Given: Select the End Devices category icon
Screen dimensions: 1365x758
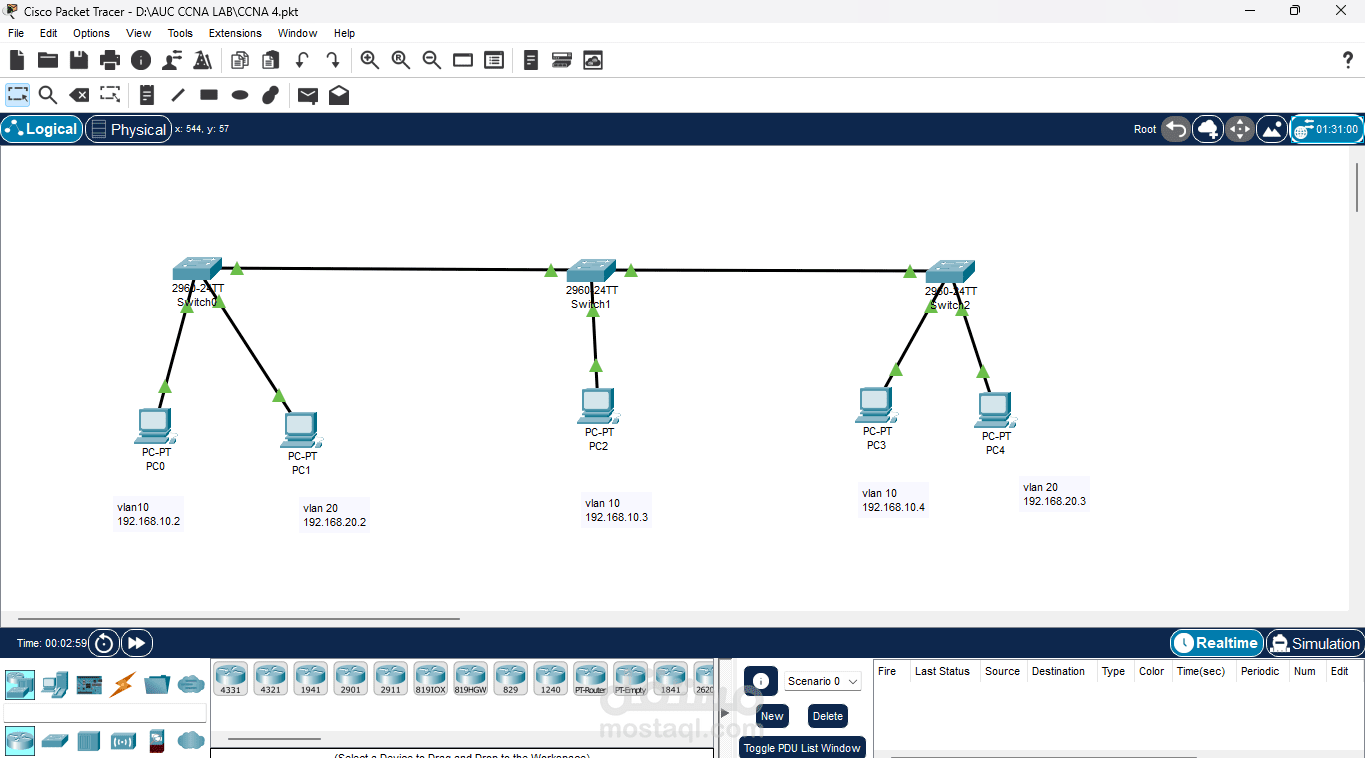Looking at the screenshot, I should point(54,685).
